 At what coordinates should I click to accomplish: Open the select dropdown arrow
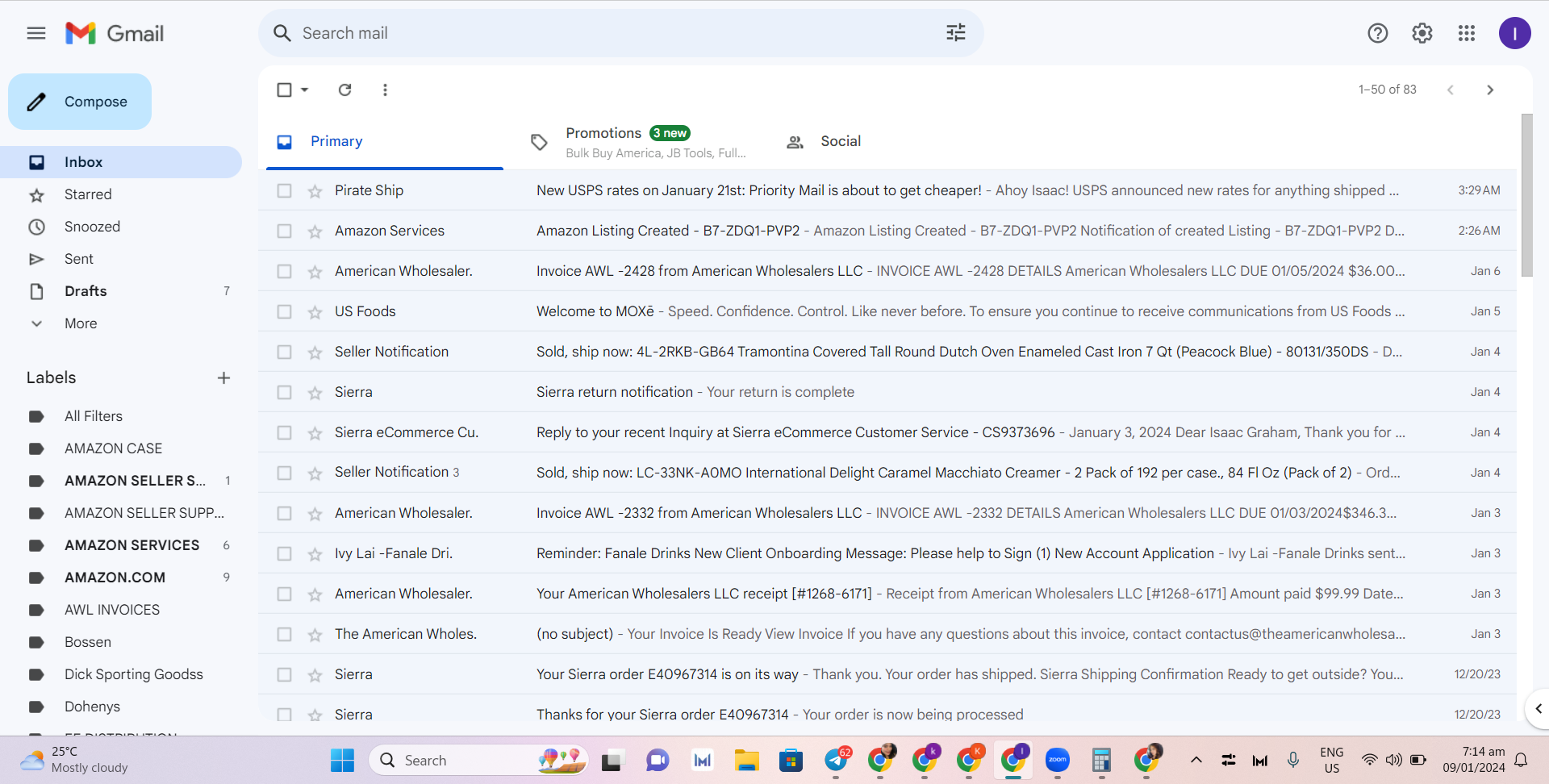tap(305, 90)
